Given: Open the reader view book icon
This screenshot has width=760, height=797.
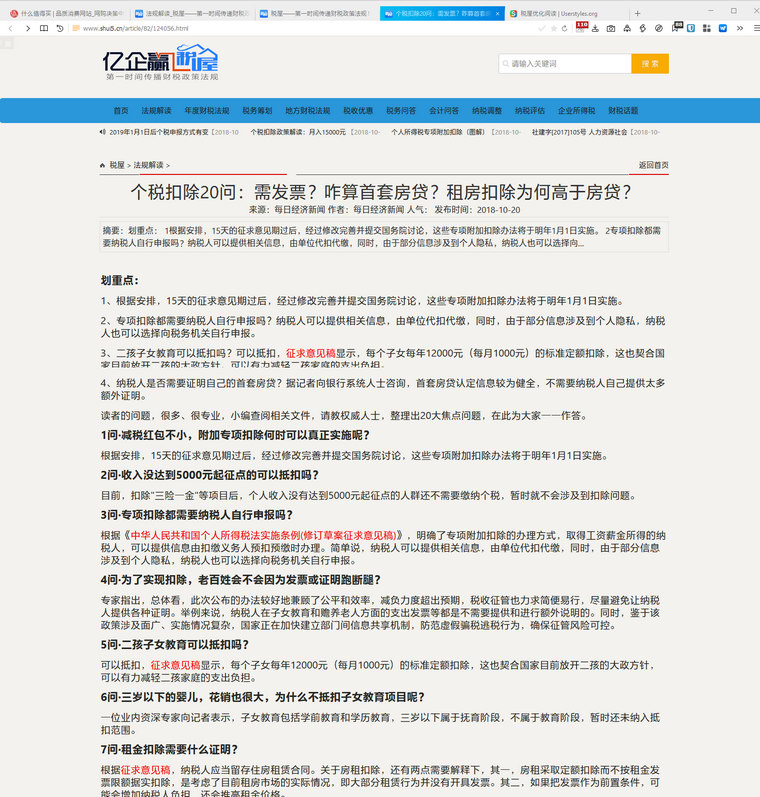Looking at the screenshot, I should 44,28.
